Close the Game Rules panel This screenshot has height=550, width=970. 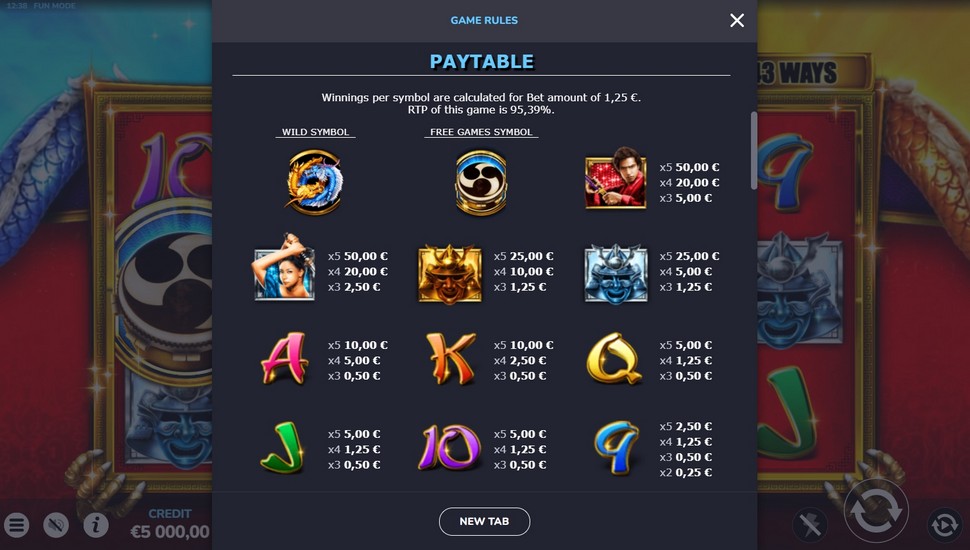[x=737, y=20]
